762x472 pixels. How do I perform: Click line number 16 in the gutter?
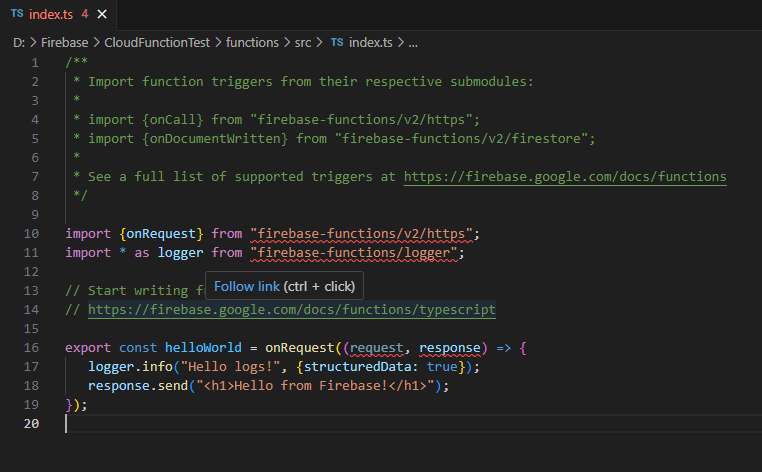click(31, 348)
